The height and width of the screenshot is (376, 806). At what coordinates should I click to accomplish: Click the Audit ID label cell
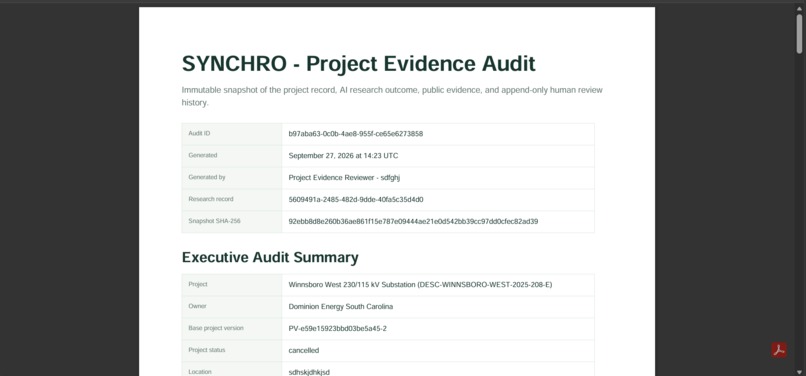point(232,134)
